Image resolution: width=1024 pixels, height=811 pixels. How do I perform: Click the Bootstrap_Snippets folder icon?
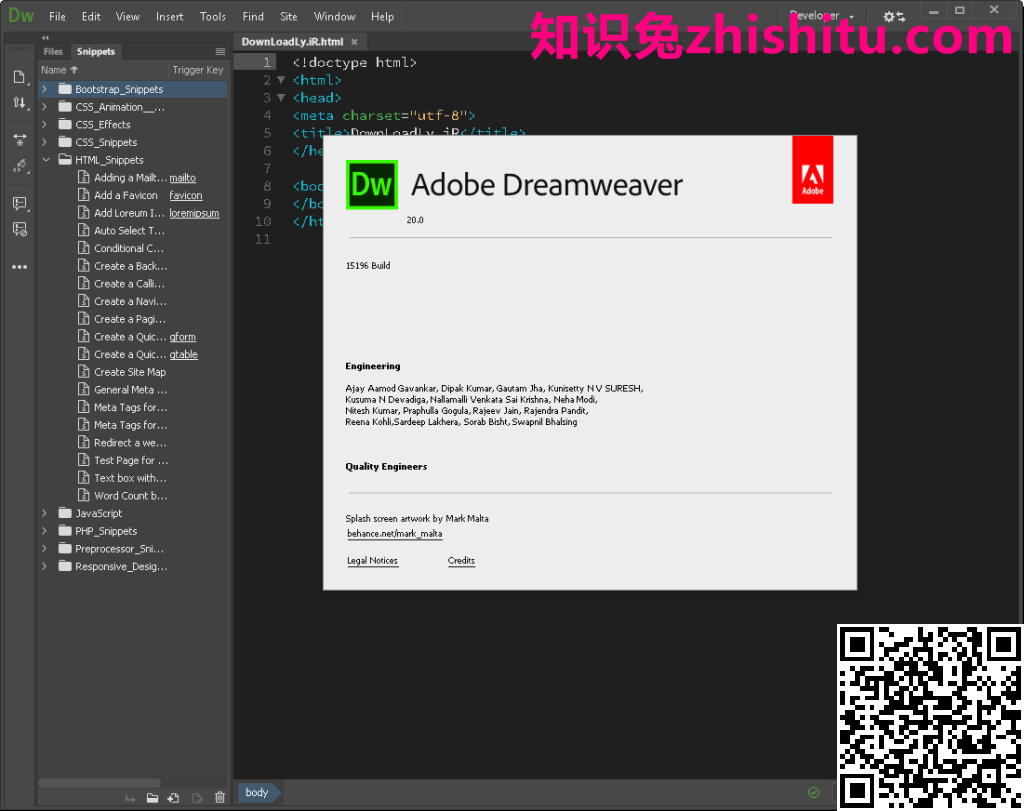tap(65, 89)
